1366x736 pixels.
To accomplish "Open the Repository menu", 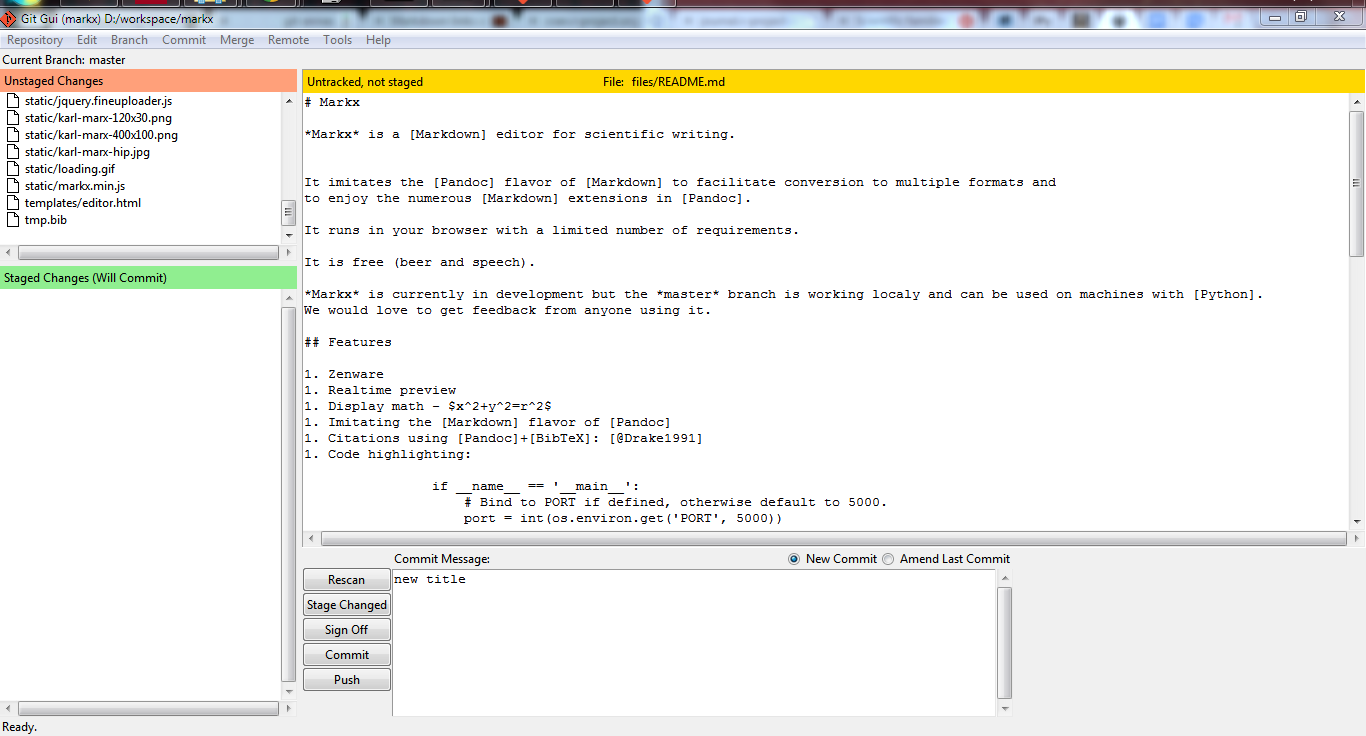I will (x=35, y=40).
